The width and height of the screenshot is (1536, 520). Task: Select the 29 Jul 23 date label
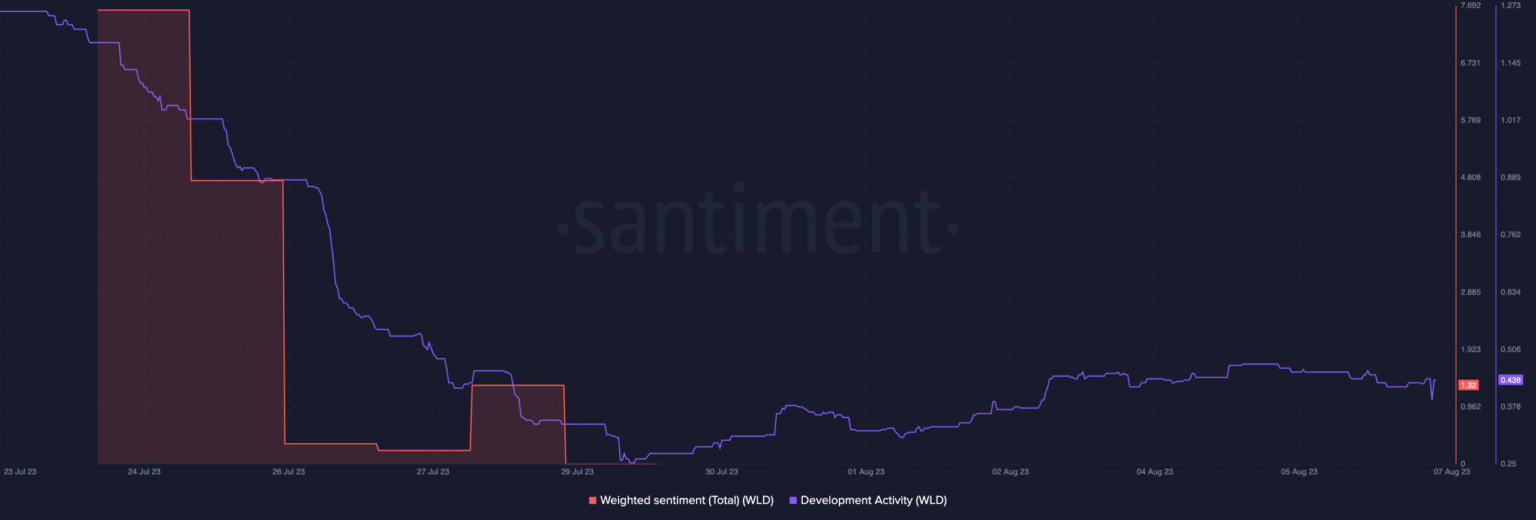(x=577, y=471)
